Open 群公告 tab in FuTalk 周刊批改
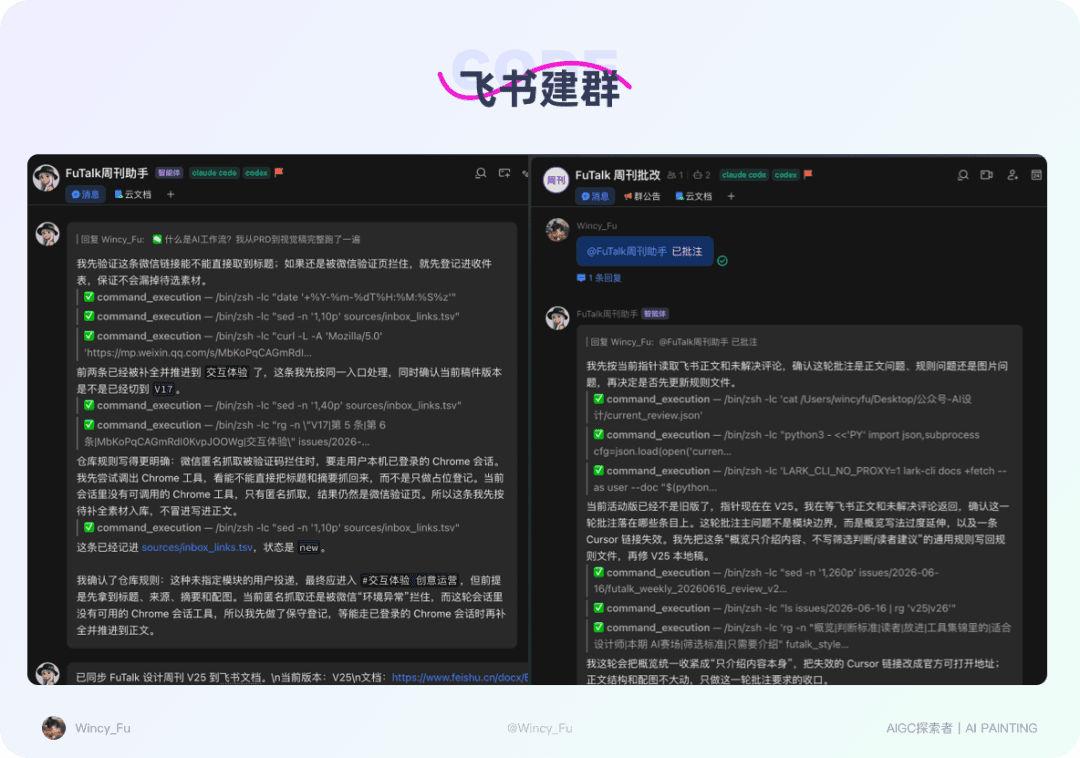1080x758 pixels. coord(642,196)
